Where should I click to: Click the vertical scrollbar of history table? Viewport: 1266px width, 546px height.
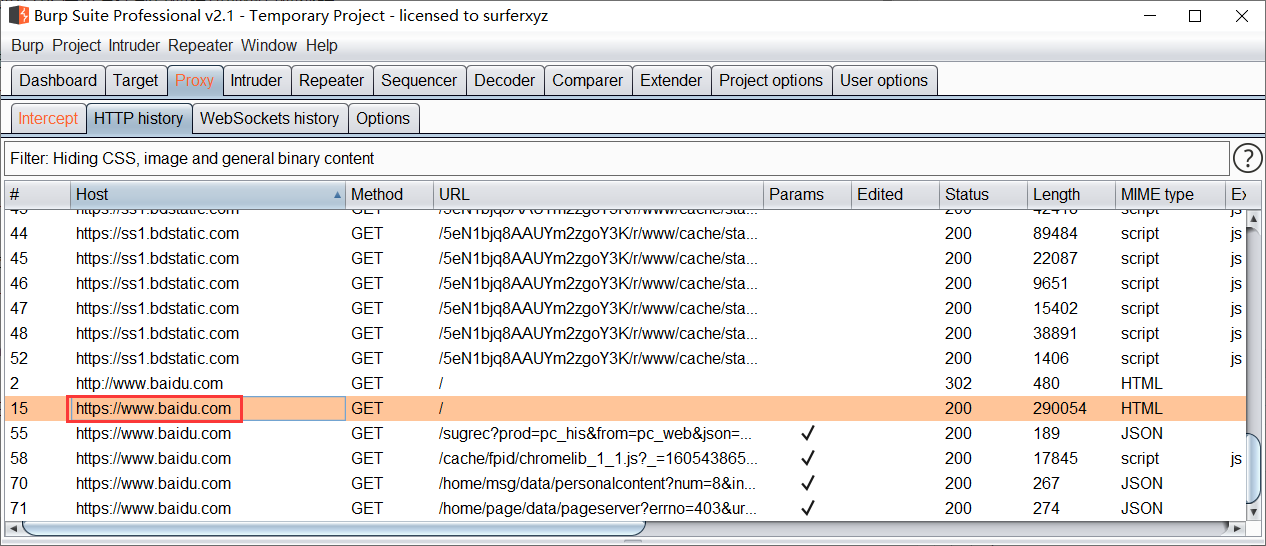[x=1254, y=364]
